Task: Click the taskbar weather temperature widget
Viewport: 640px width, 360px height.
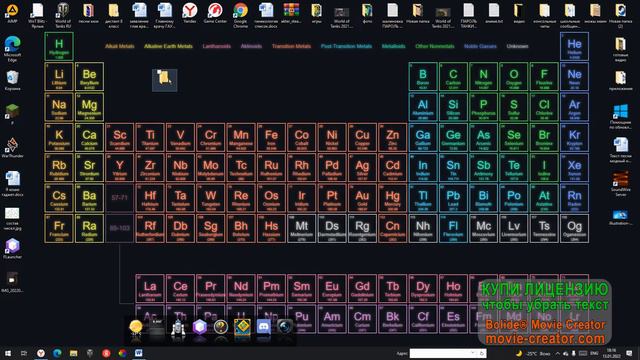Action: 533,353
